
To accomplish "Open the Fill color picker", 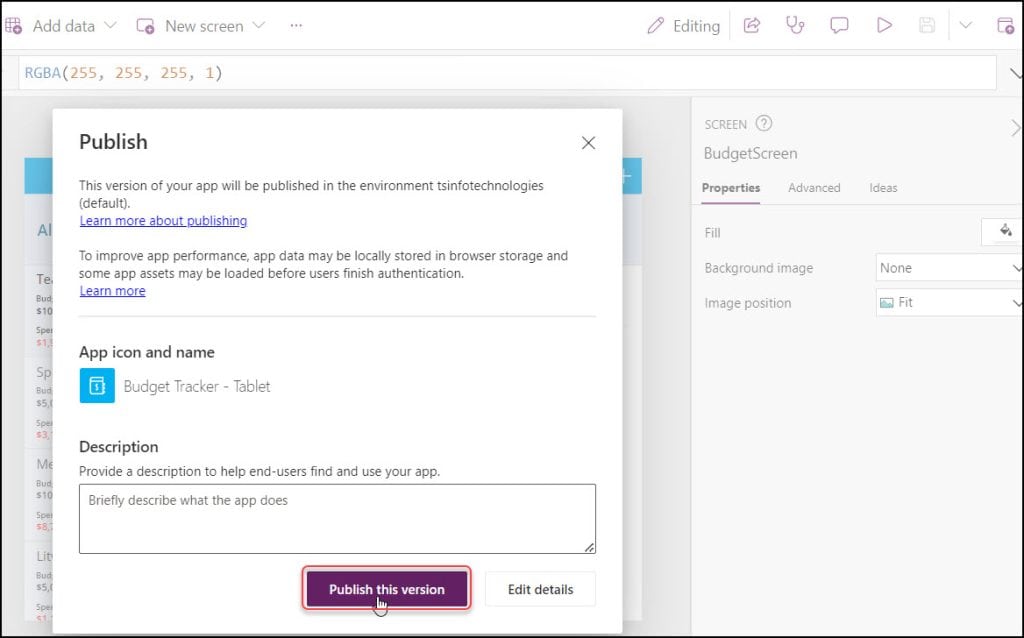I will [x=1004, y=231].
